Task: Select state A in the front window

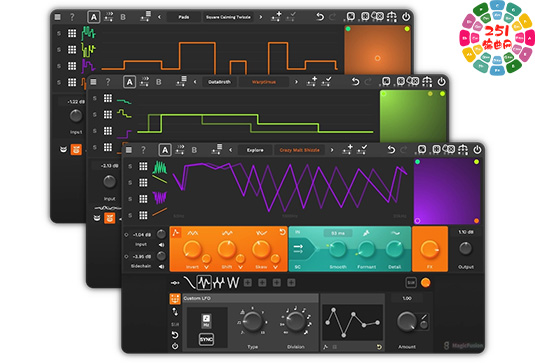Action: point(165,150)
